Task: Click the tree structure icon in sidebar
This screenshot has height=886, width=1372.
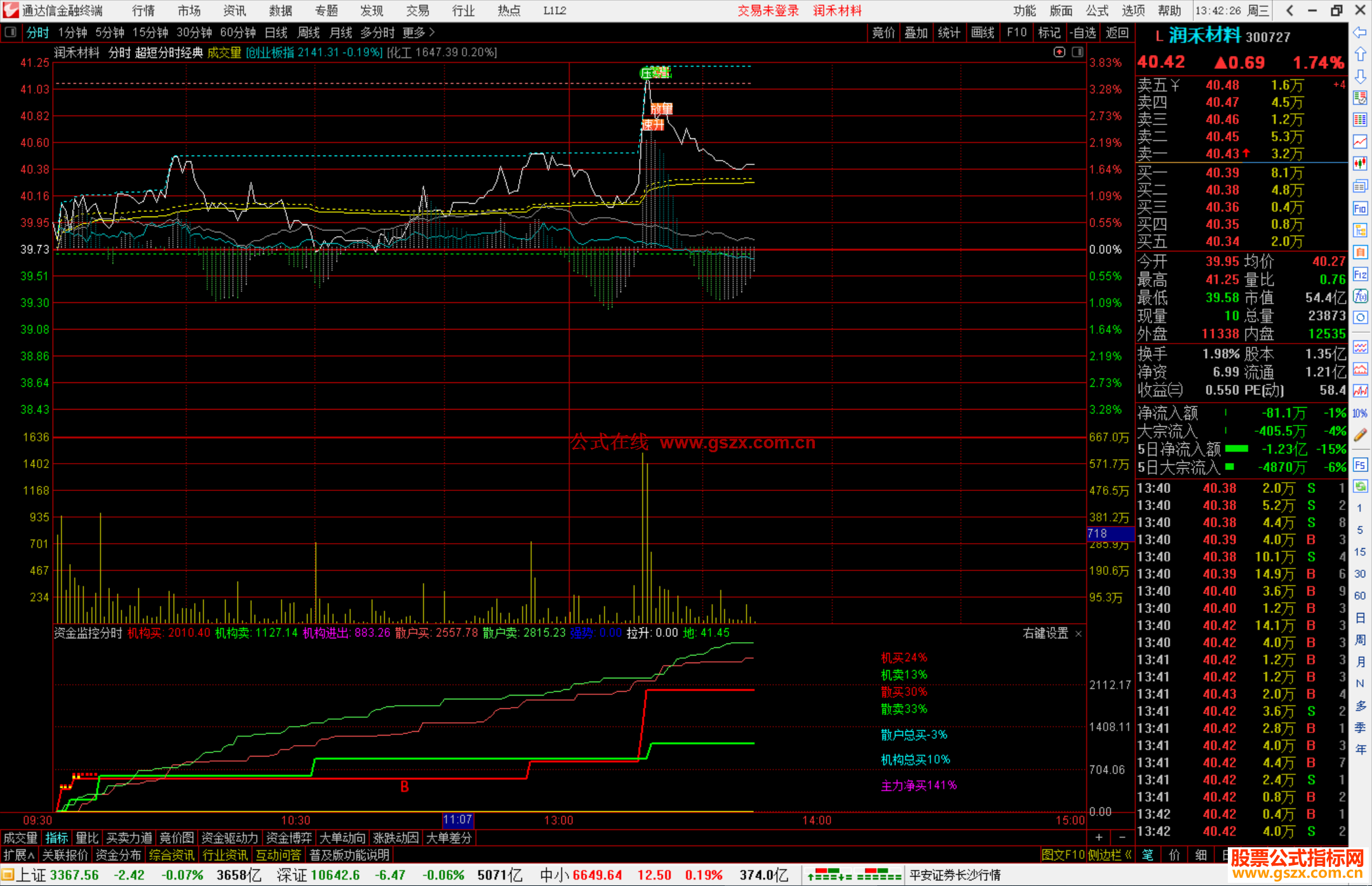Action: click(1360, 230)
